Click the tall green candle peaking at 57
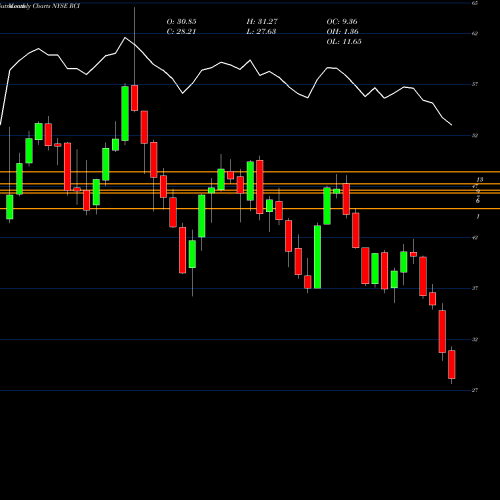The width and height of the screenshot is (500, 500). point(125,113)
